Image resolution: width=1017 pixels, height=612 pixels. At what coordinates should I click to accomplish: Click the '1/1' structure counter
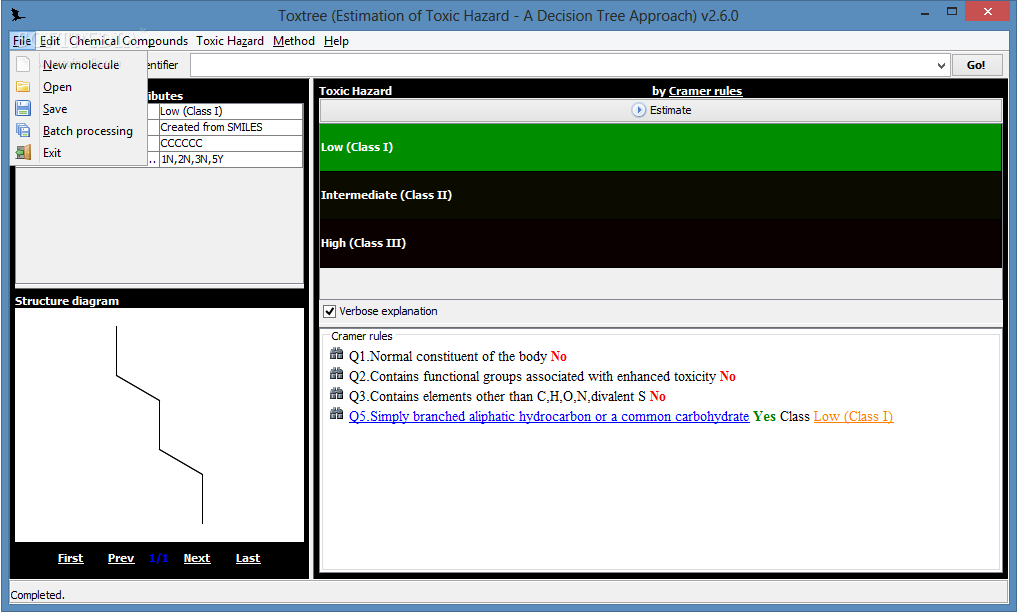(x=158, y=558)
